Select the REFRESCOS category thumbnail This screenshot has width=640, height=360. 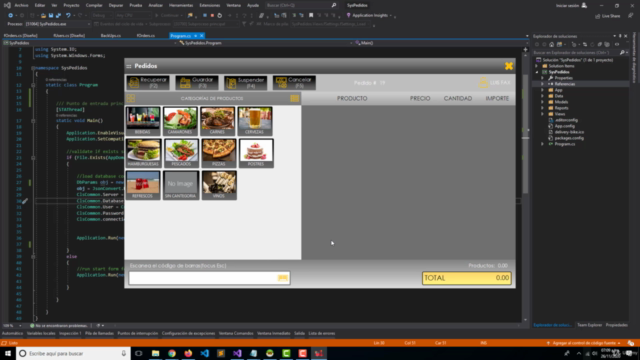[x=143, y=185]
